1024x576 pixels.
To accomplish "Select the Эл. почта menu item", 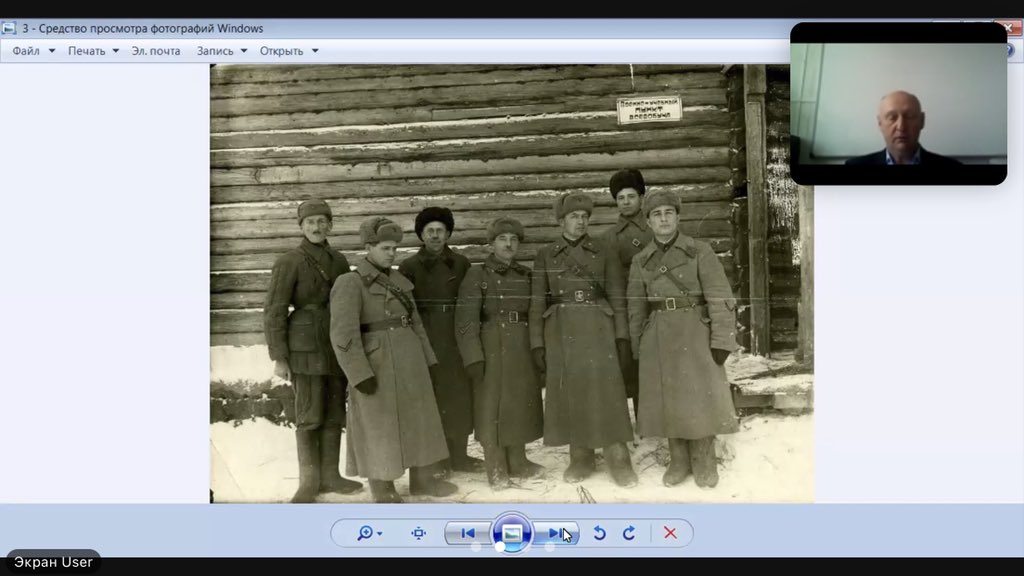I will [x=156, y=51].
